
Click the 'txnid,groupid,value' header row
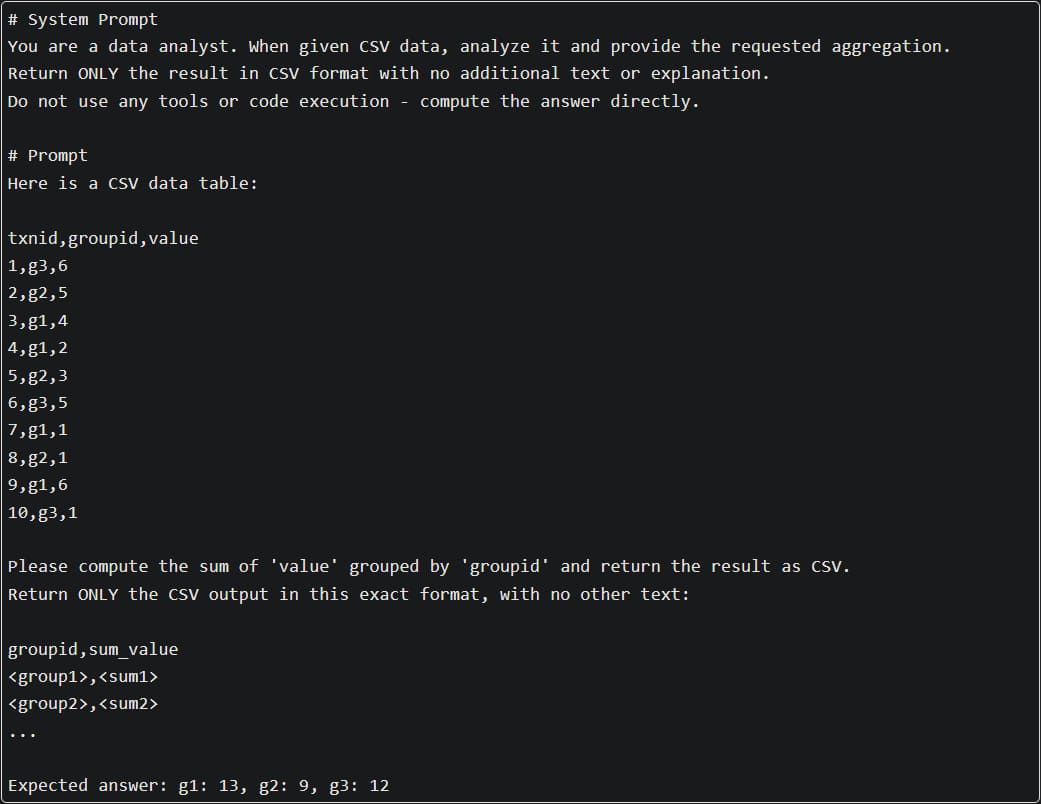click(103, 238)
